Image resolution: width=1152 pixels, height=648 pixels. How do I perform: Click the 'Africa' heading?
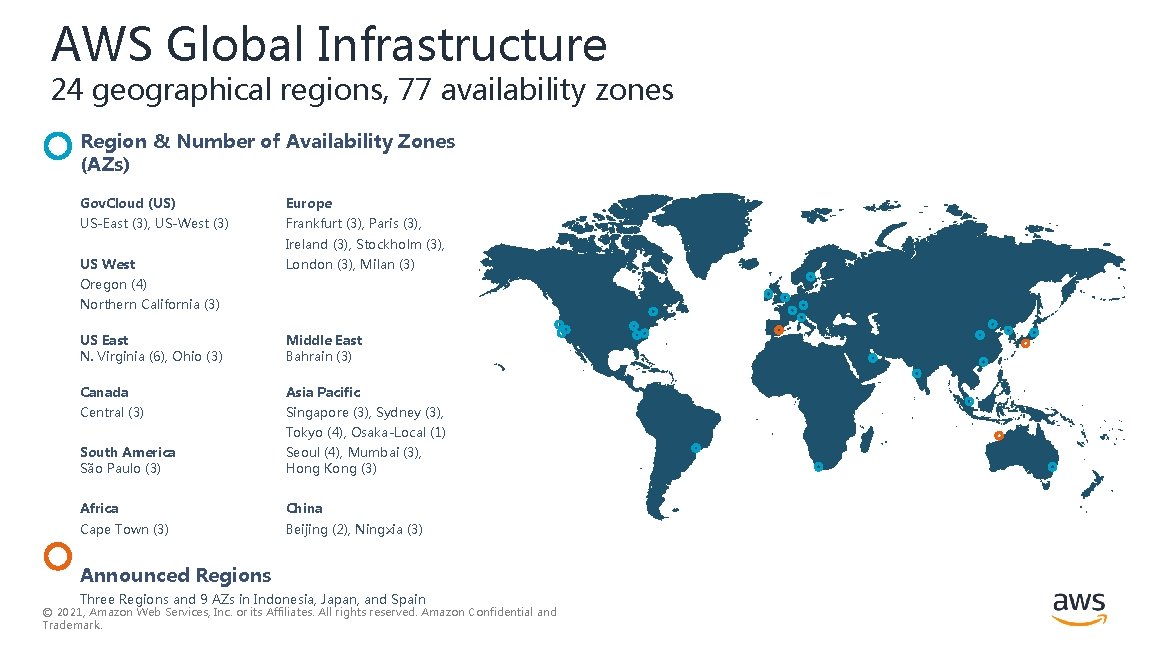[x=99, y=508]
